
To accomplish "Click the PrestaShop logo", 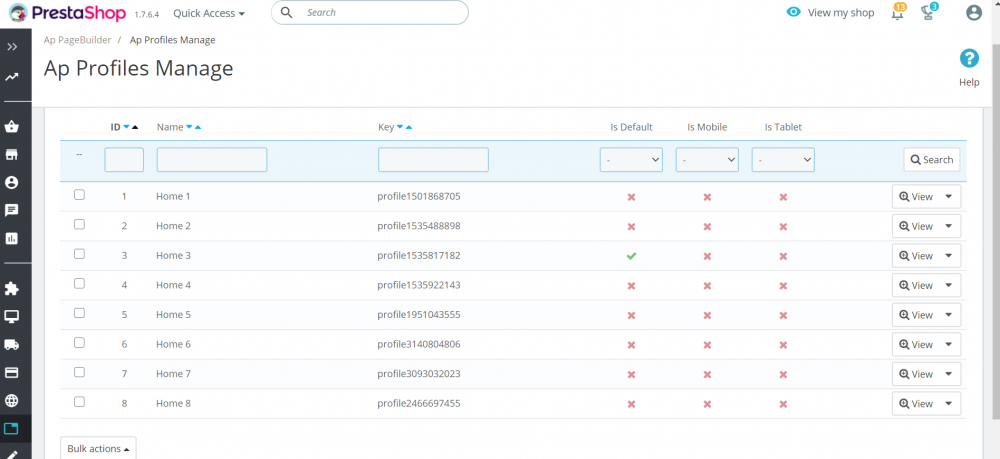I will (x=67, y=12).
